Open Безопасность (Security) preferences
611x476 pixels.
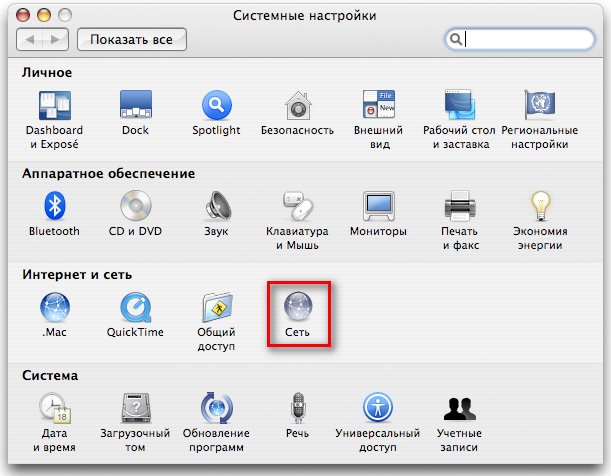click(297, 105)
